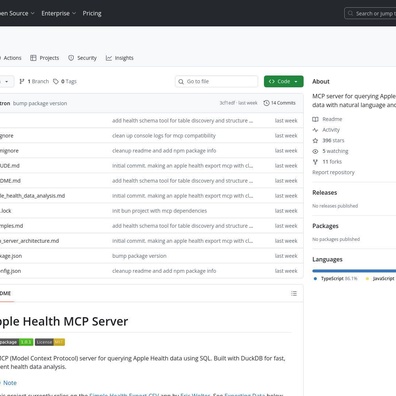The height and width of the screenshot is (396, 396).
Task: Click the search magnifier in Go to file
Action: click(181, 81)
